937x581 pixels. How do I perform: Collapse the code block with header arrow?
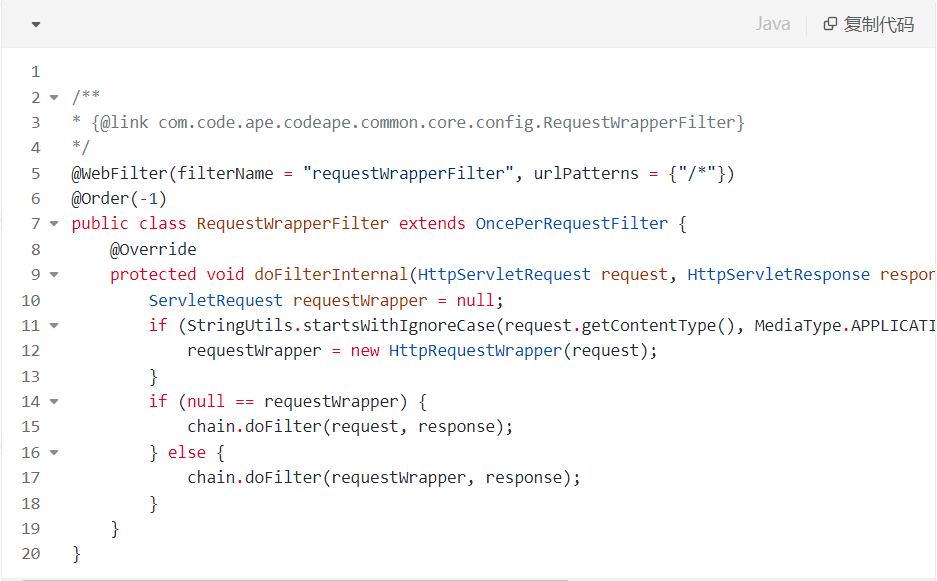coord(36,25)
